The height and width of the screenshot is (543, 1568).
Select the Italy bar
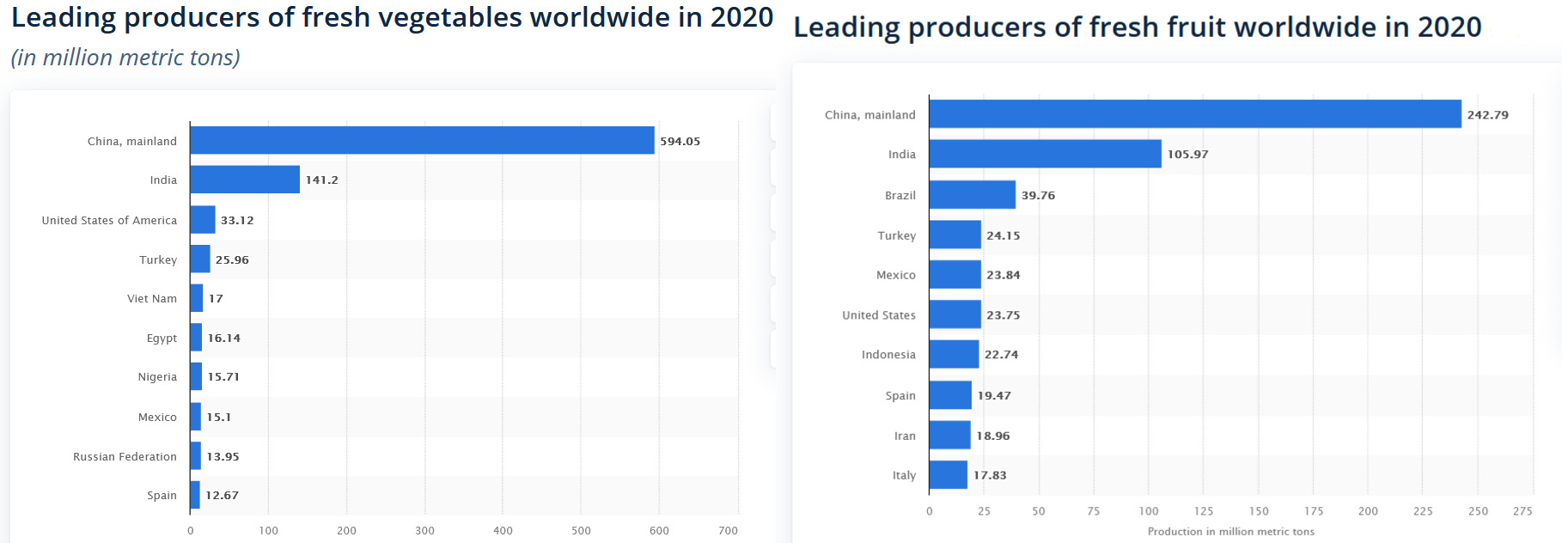(x=948, y=475)
